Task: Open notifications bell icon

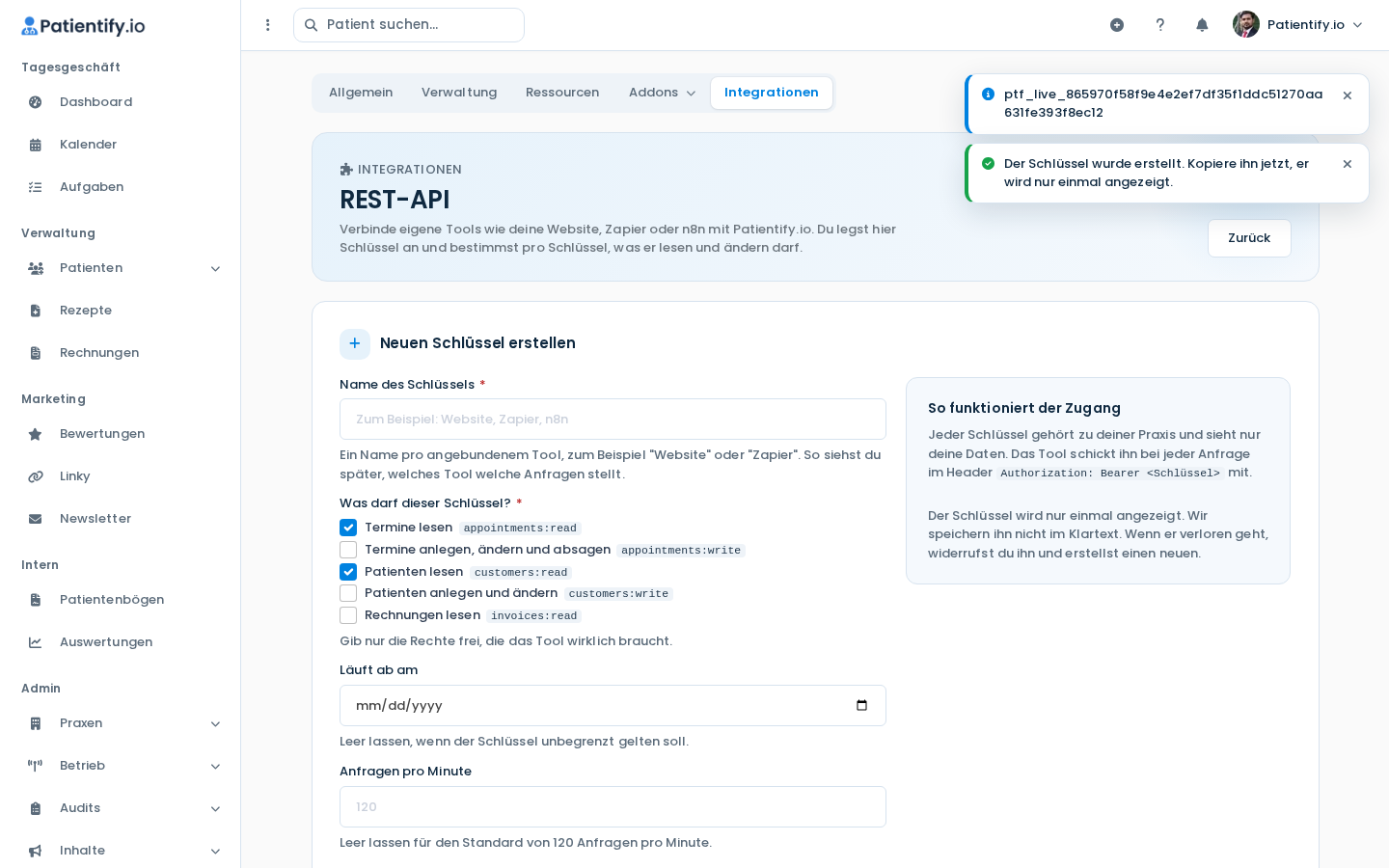Action: (x=1202, y=25)
